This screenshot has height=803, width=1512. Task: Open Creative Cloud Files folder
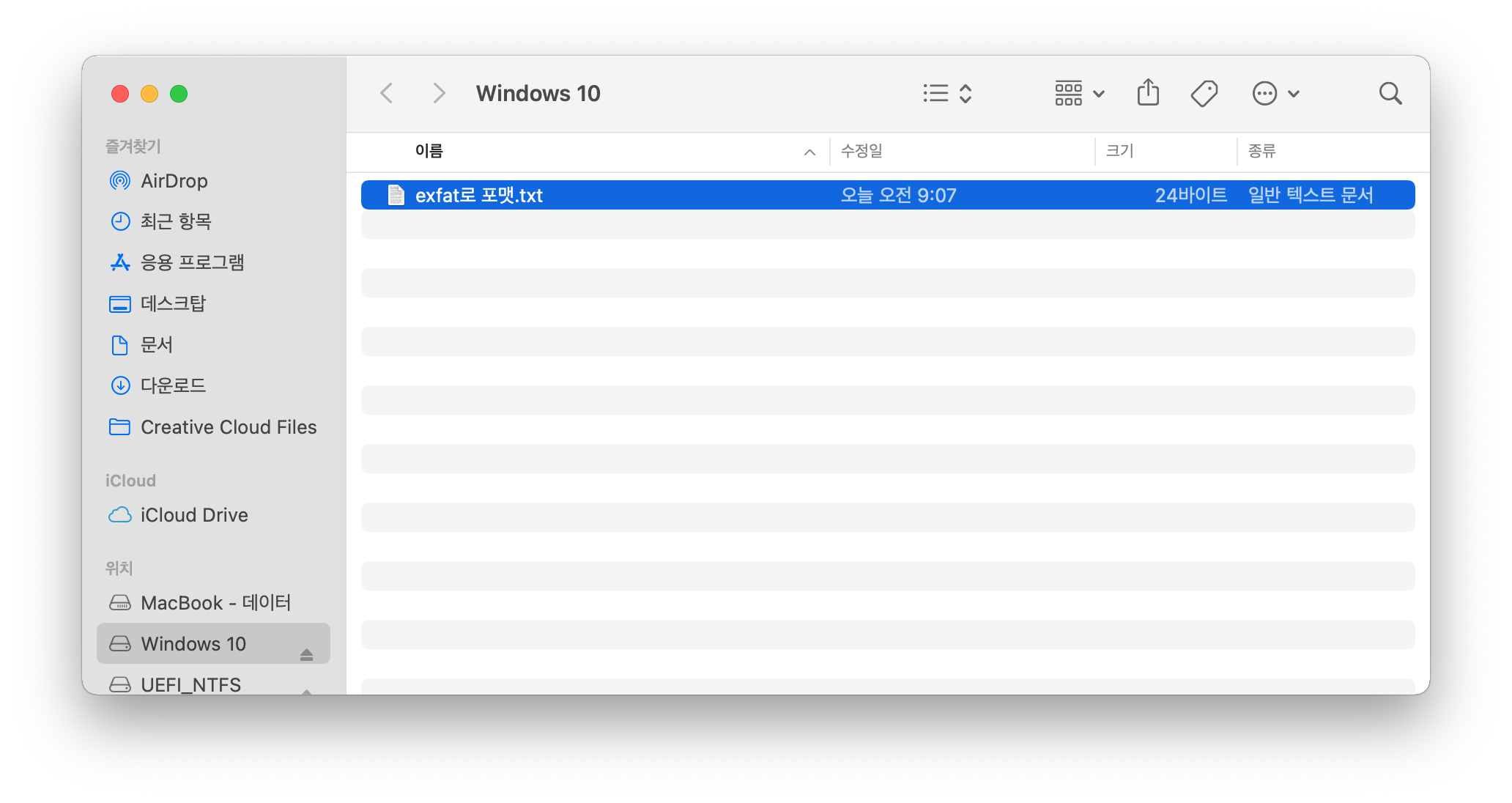point(228,427)
